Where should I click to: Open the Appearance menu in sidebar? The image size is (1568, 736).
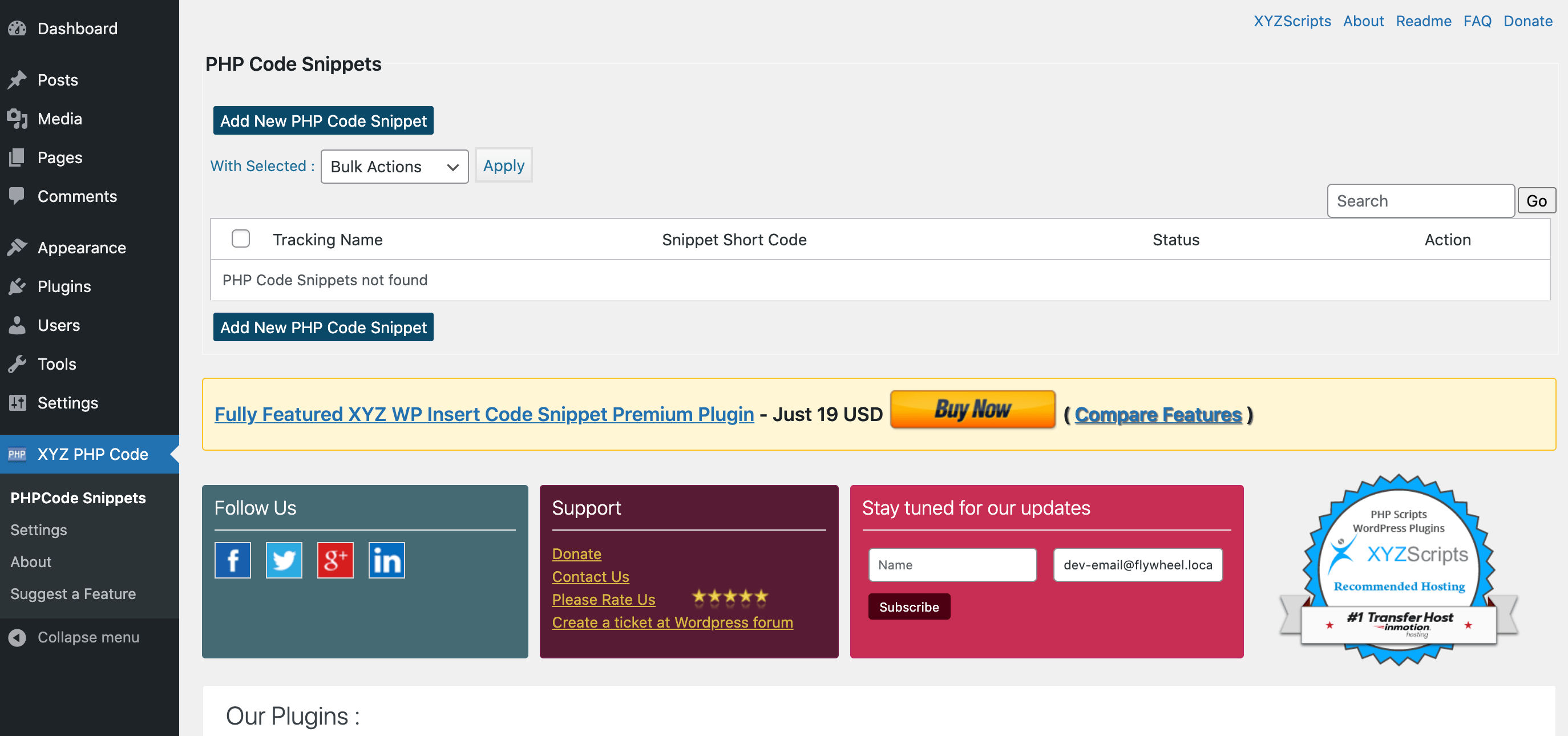82,248
